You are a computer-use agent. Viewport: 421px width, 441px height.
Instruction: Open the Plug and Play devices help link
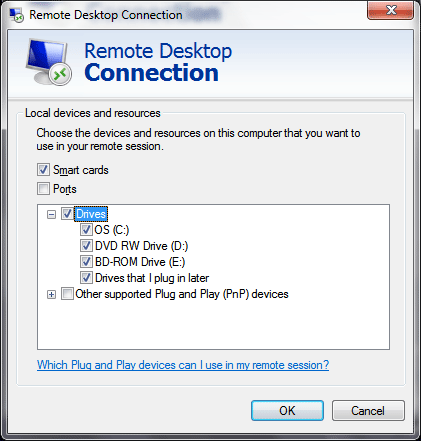coord(183,365)
